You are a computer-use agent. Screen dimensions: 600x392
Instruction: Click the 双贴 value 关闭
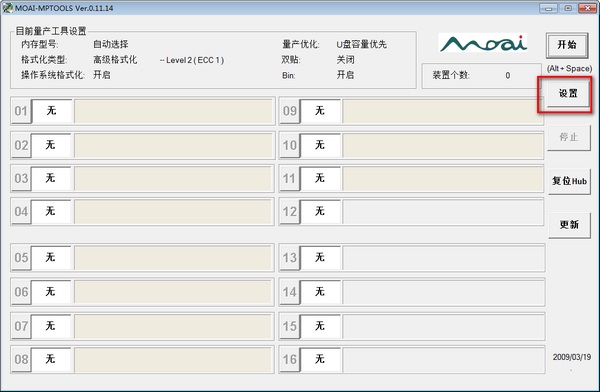pyautogui.click(x=345, y=60)
